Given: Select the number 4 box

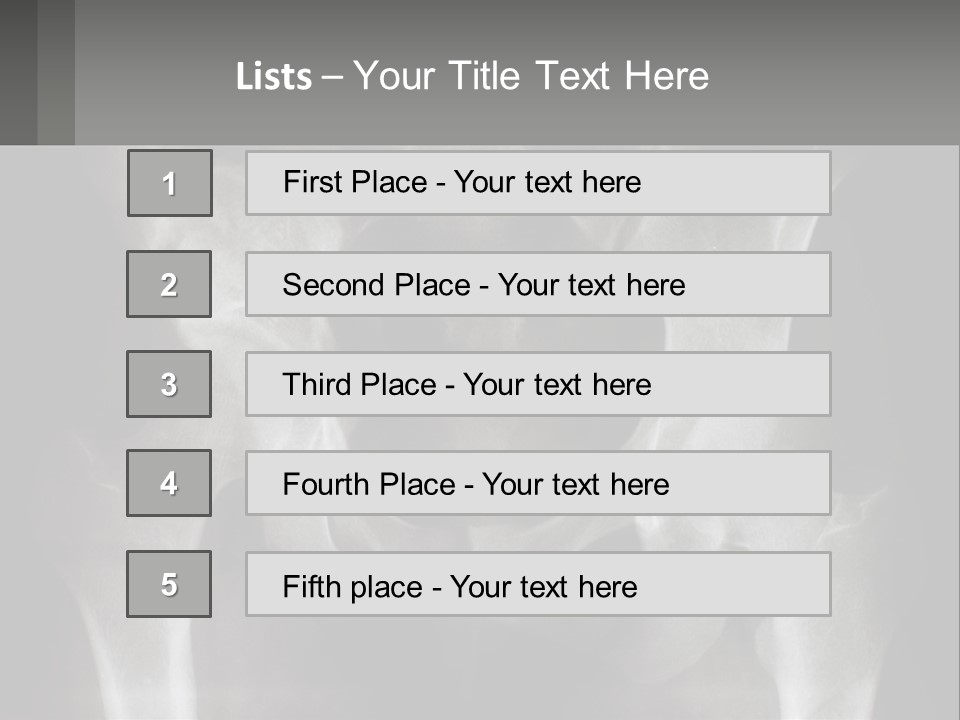Looking at the screenshot, I should click(x=169, y=483).
